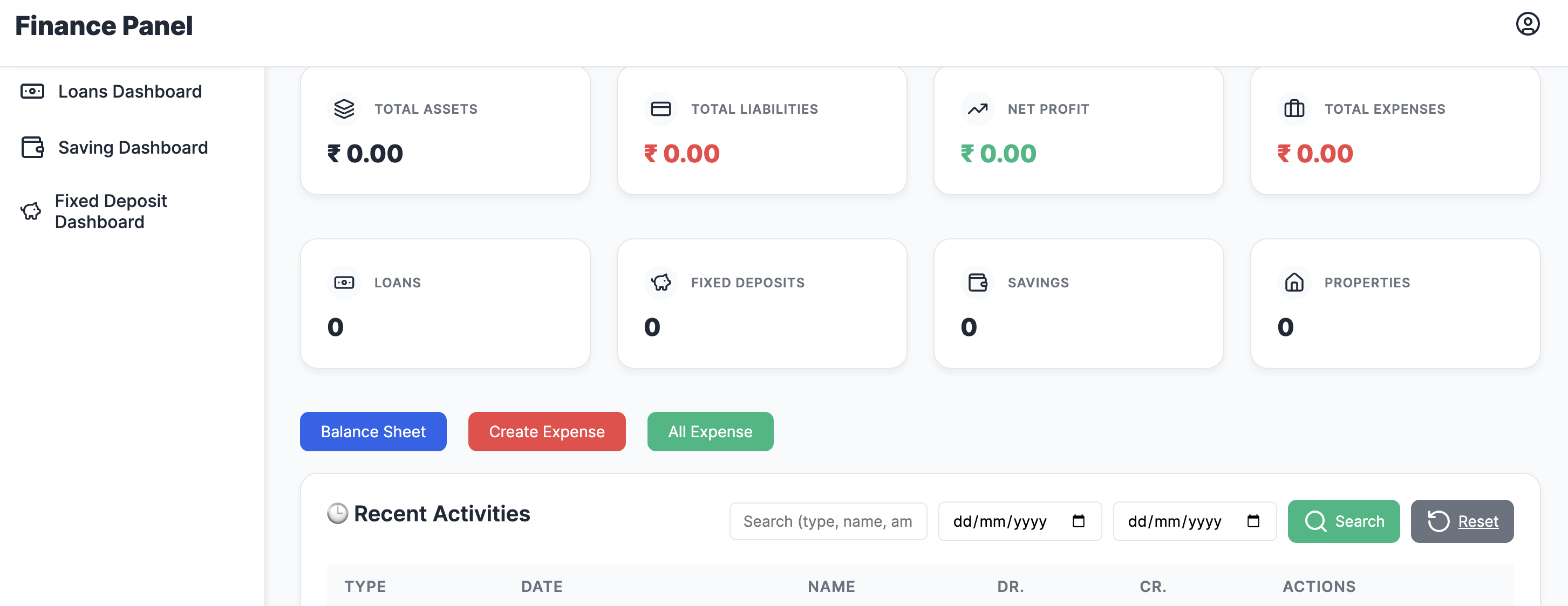Click the user profile icon top right
Viewport: 1568px width, 606px height.
point(1528,25)
